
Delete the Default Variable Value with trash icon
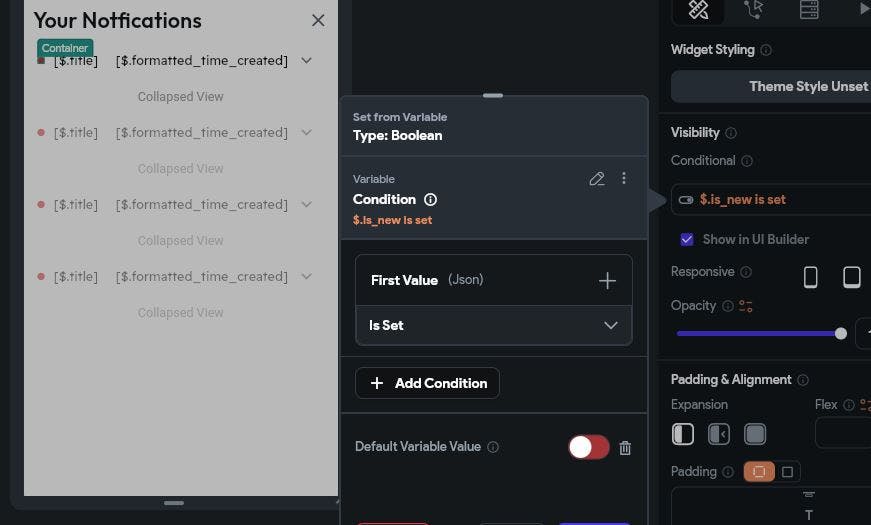tap(625, 448)
